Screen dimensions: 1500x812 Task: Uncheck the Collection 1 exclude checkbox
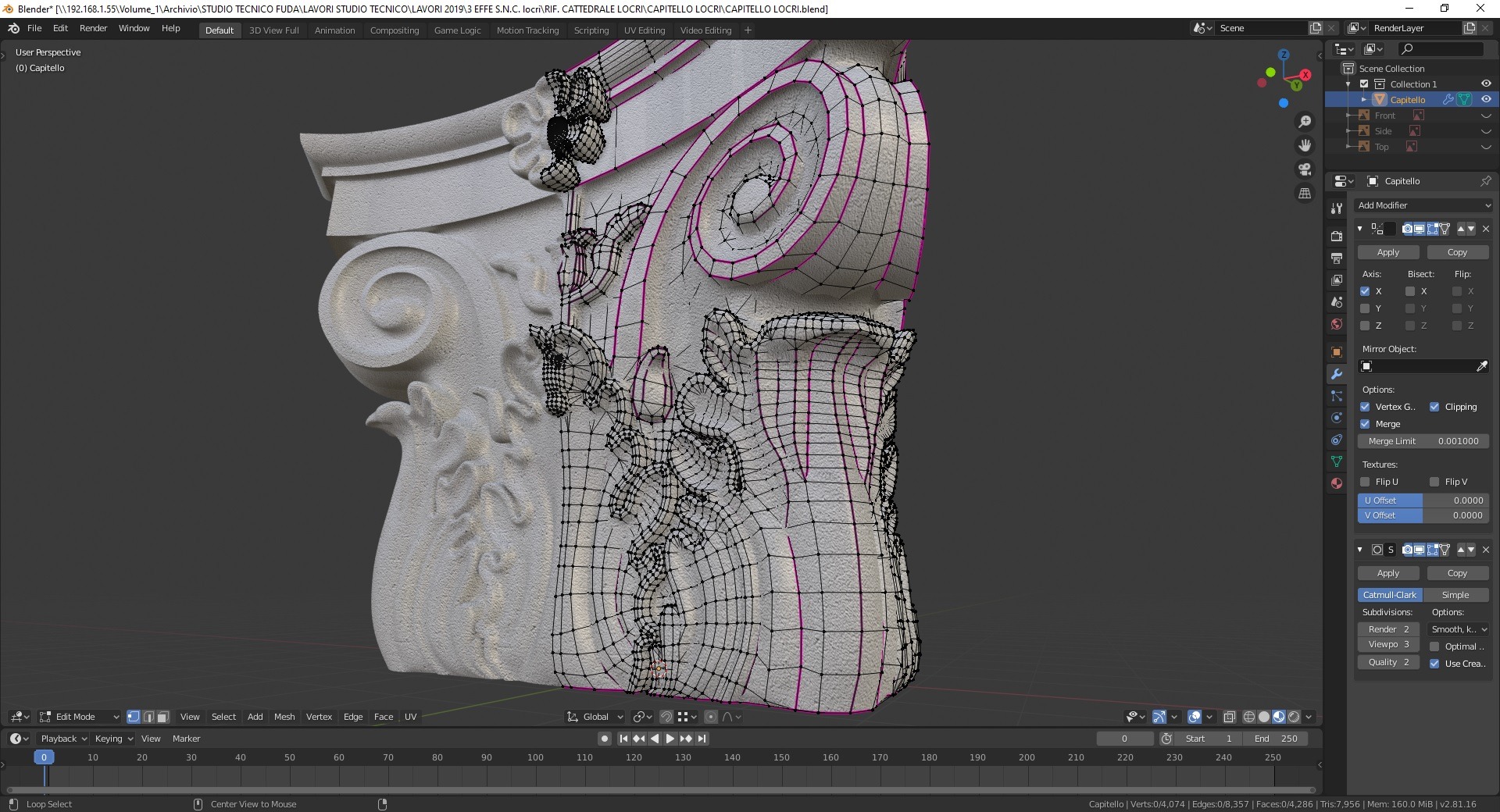tap(1364, 84)
